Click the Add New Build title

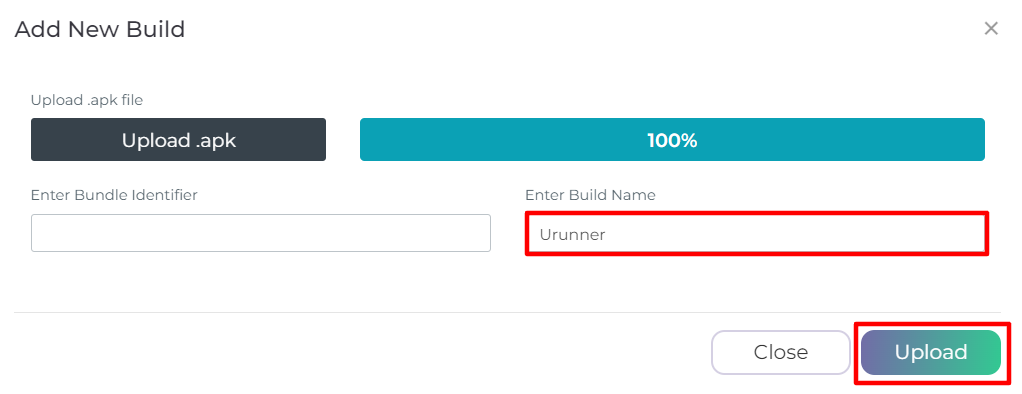point(100,29)
